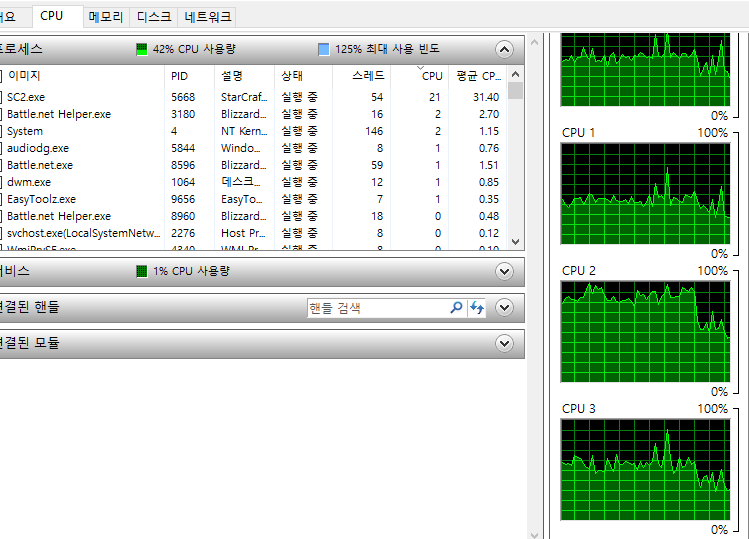The height and width of the screenshot is (539, 749).
Task: Click blue 125% maximum frequency indicator
Action: tap(323, 49)
